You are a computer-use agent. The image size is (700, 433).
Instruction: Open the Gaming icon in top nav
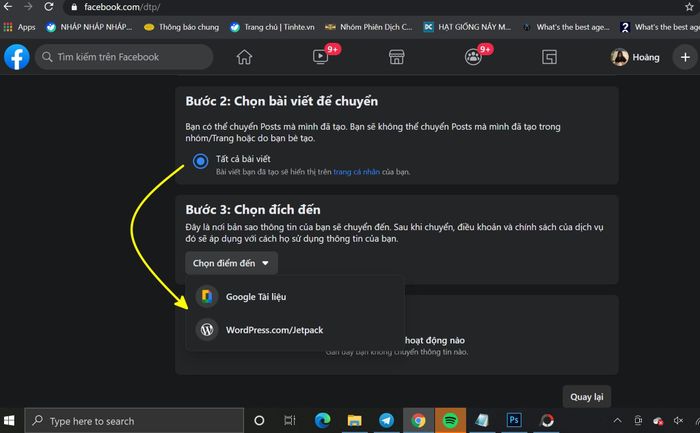click(549, 57)
